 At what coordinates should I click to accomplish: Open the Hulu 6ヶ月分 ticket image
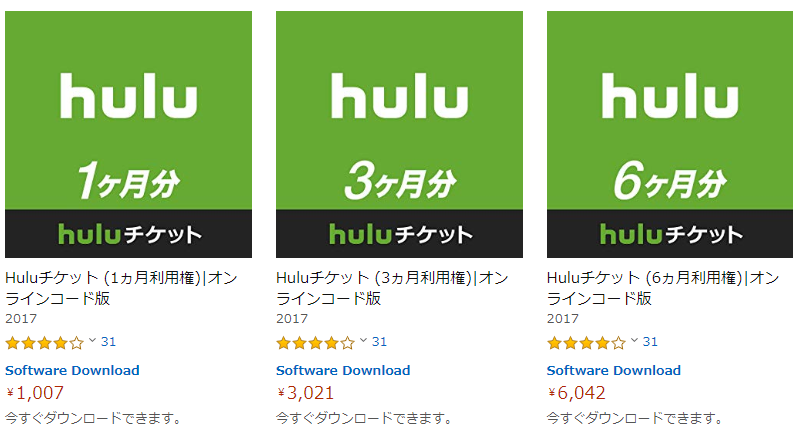[x=670, y=134]
